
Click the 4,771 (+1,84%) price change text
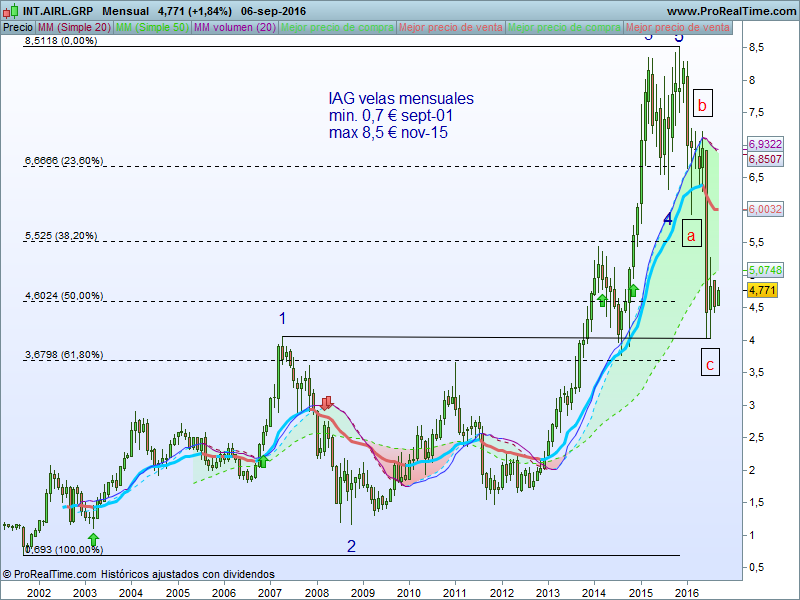pos(195,11)
